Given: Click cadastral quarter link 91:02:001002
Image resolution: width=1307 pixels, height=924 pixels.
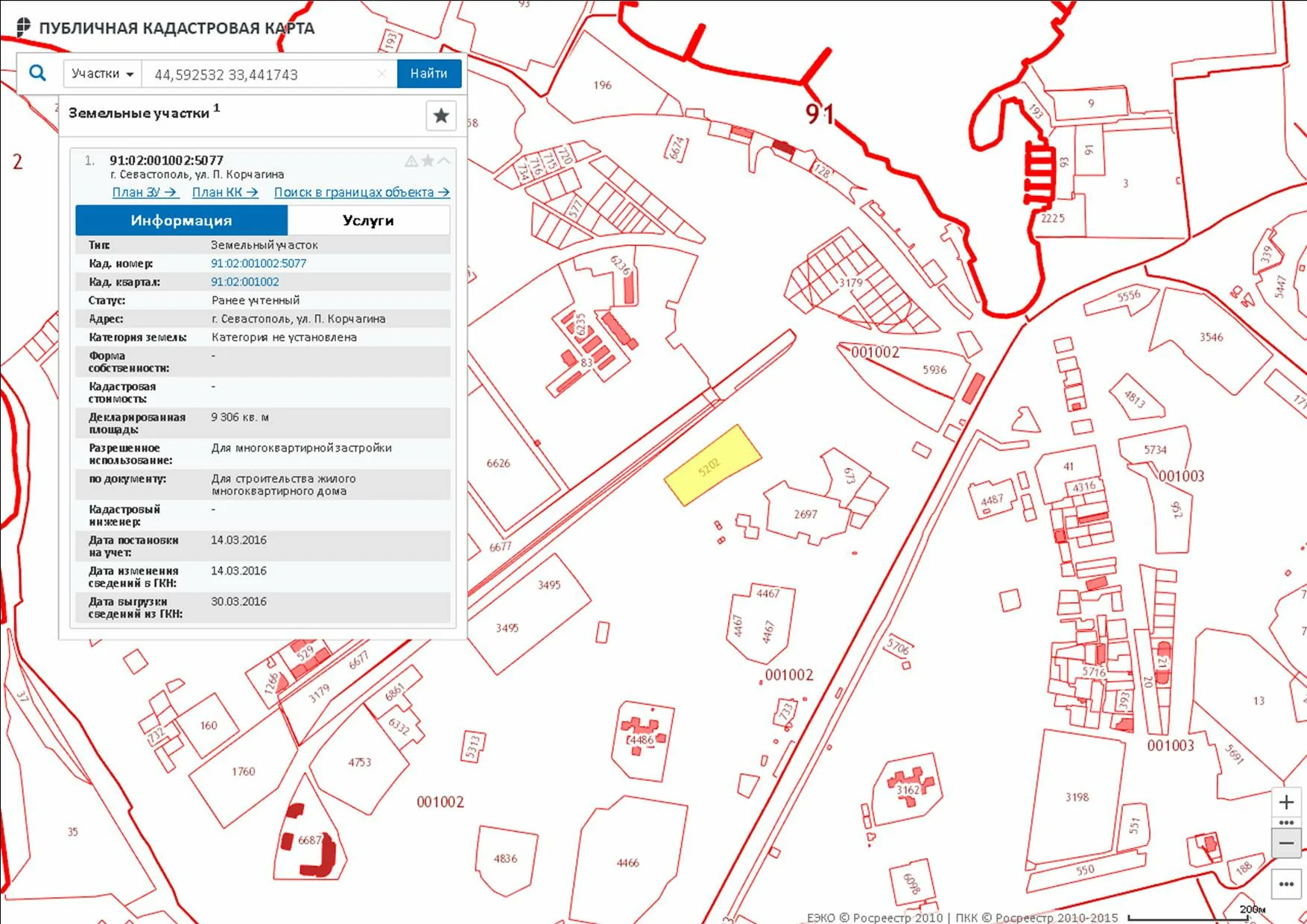Looking at the screenshot, I should 245,282.
